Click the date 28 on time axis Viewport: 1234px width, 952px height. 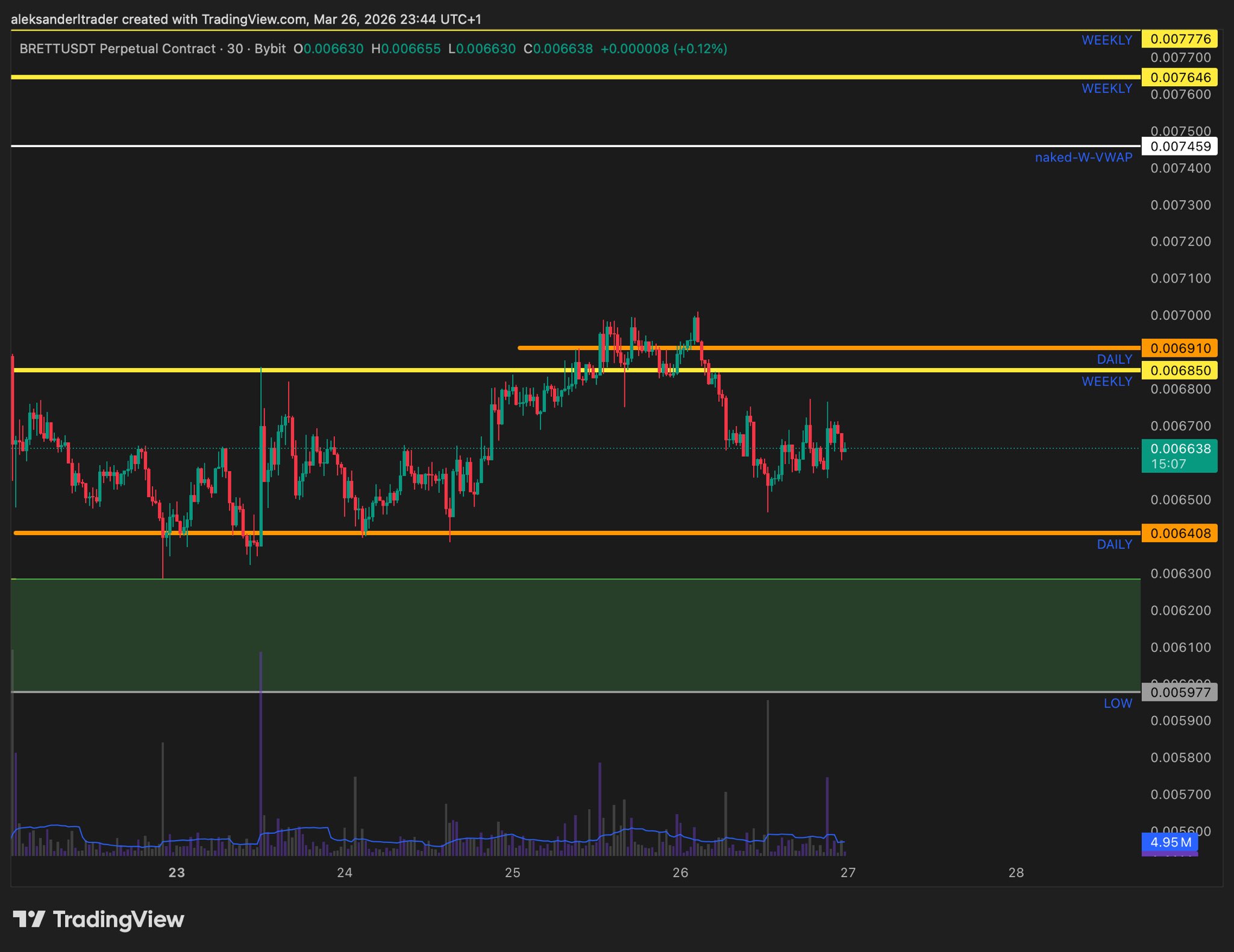coord(1016,872)
